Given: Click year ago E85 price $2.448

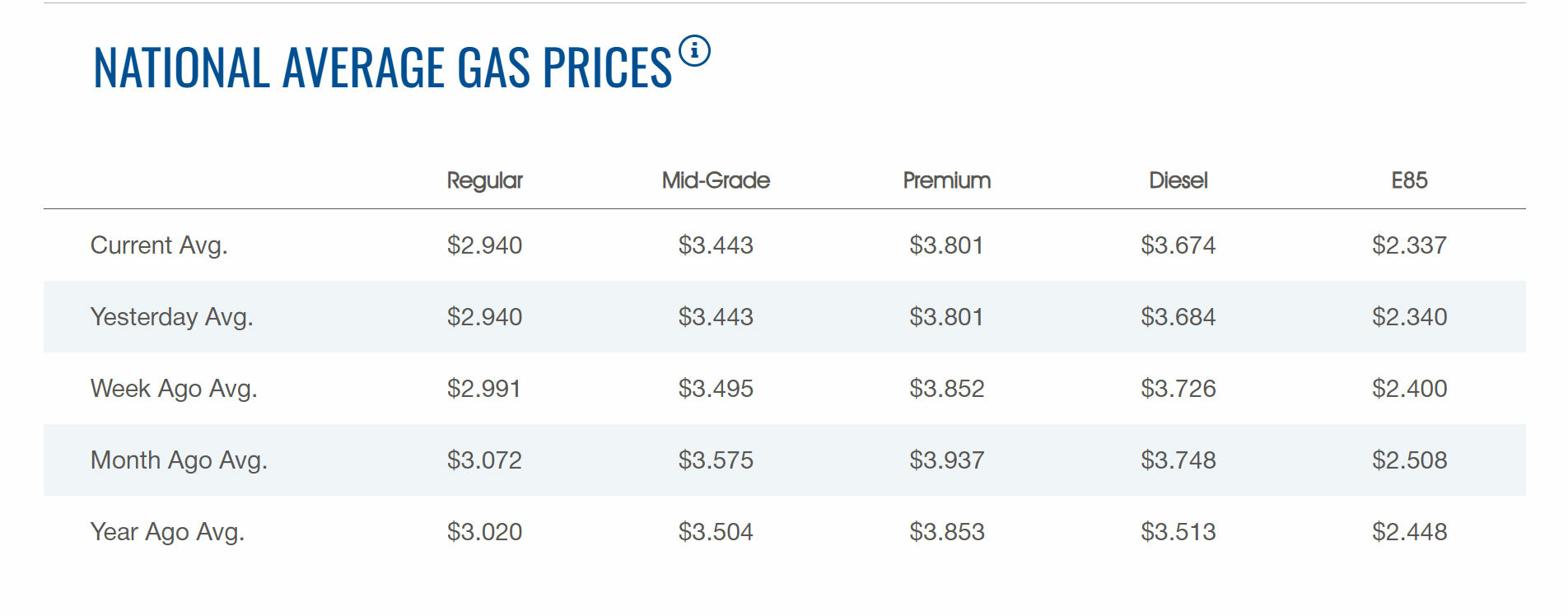Looking at the screenshot, I should (1409, 532).
